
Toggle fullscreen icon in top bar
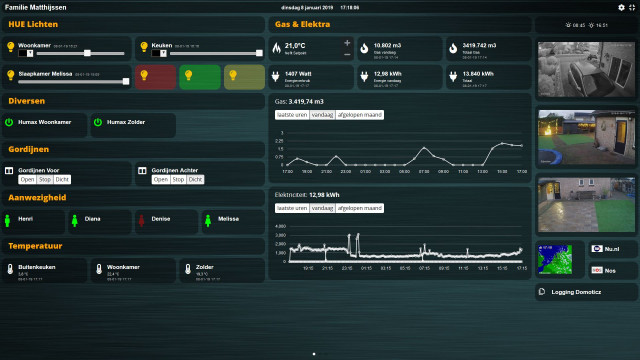[632, 7]
